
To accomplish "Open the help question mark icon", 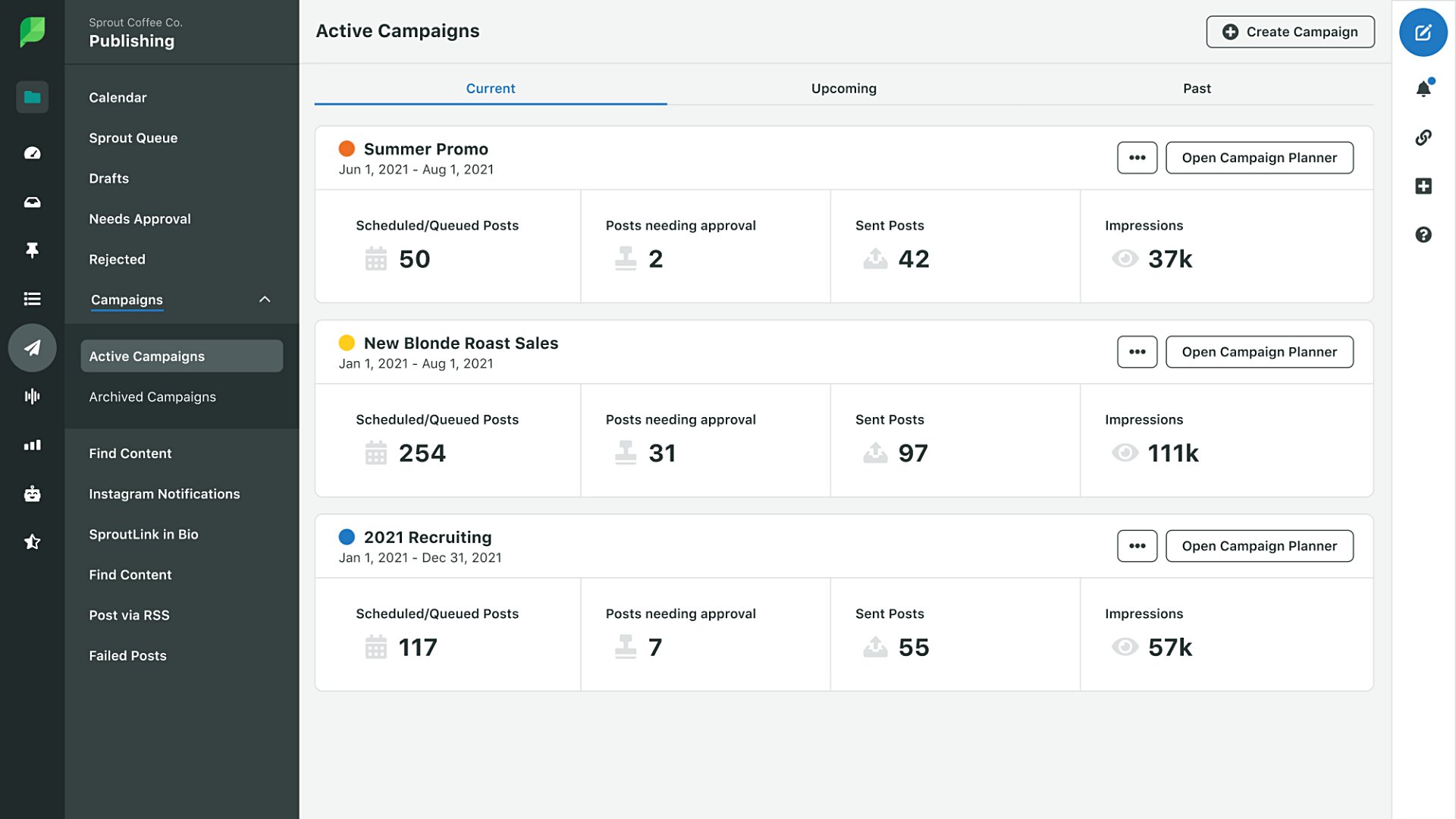I will [x=1423, y=234].
